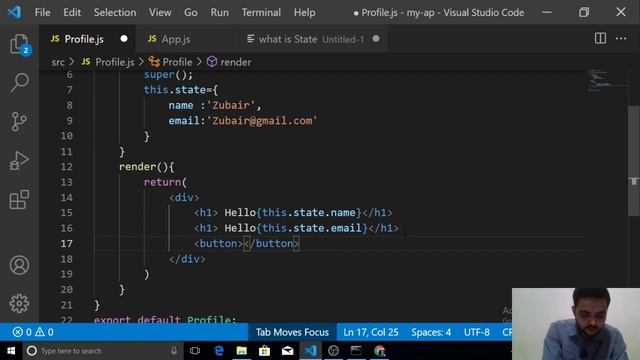Click the VS Code logo icon
The width and height of the screenshot is (640, 360).
tap(14, 12)
